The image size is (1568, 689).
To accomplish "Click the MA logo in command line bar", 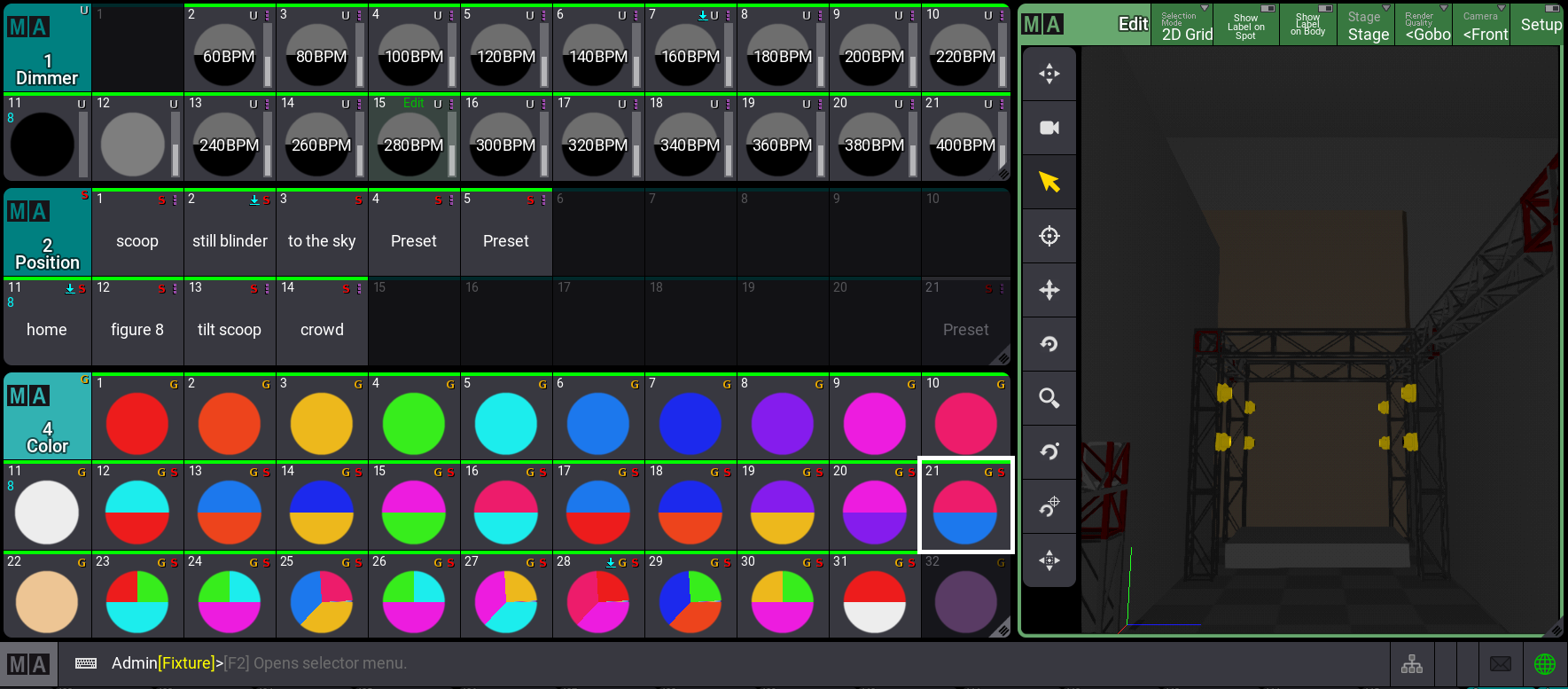I will coord(28,664).
